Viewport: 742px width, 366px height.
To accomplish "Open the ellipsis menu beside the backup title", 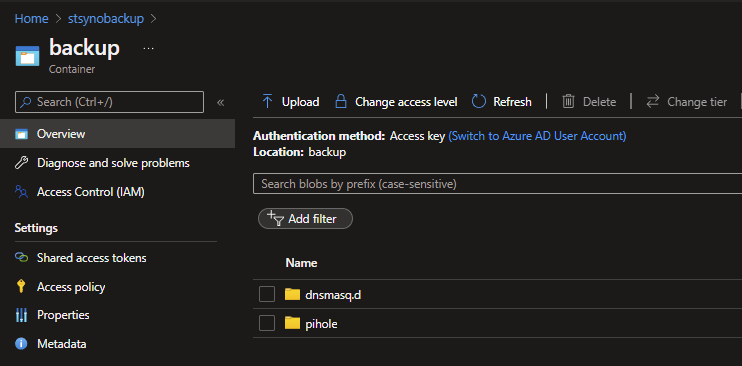I will coord(149,49).
